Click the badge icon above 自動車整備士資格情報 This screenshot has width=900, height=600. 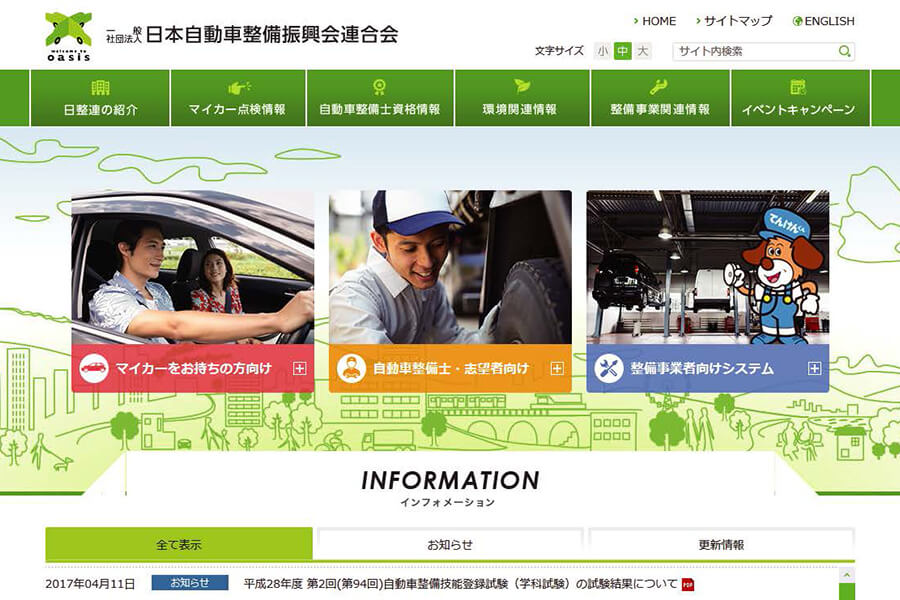[379, 87]
